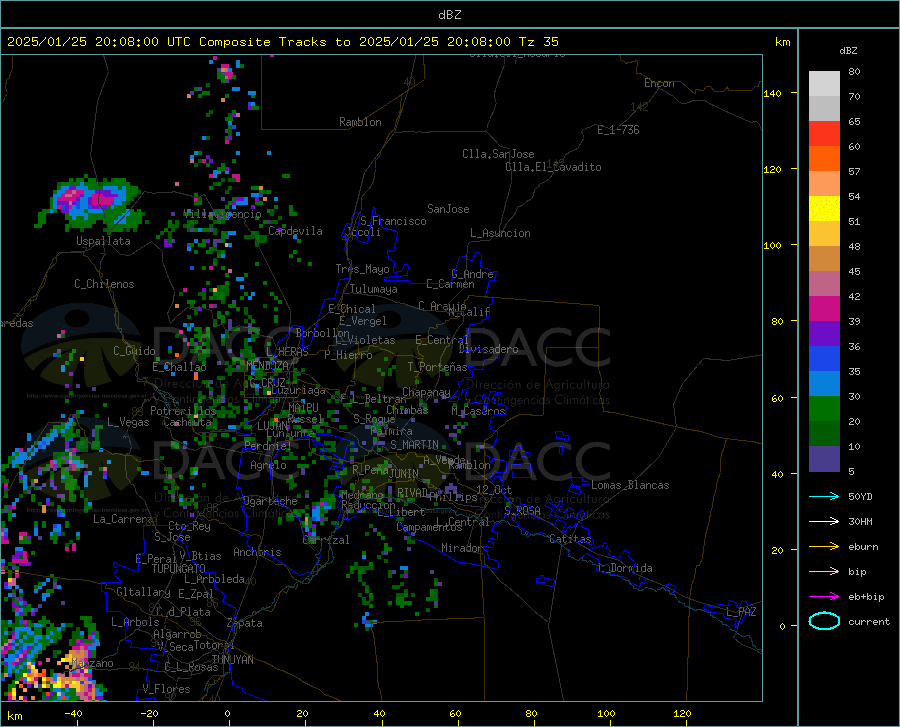Image resolution: width=900 pixels, height=727 pixels.
Task: Click the Ramblon label near the top
Action: 360,122
